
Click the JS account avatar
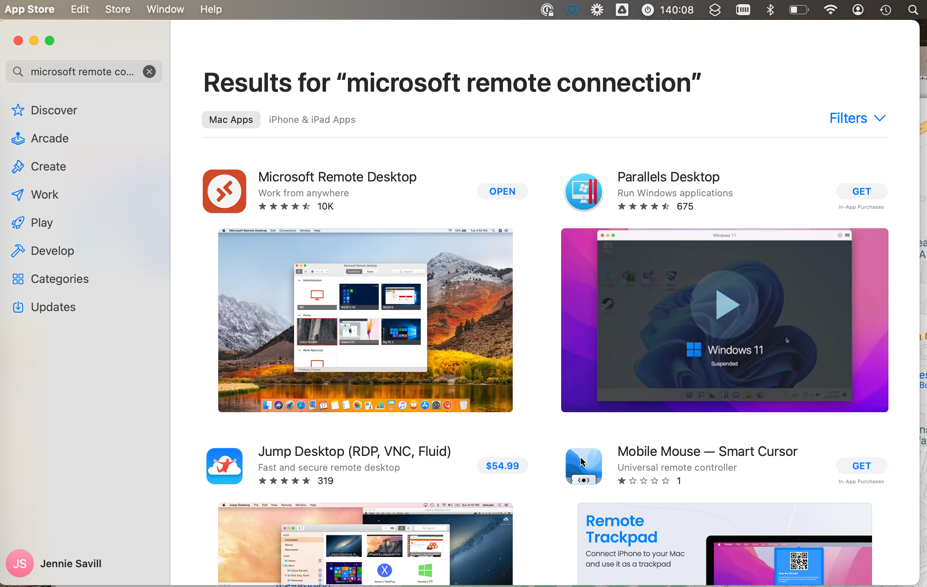tap(20, 563)
